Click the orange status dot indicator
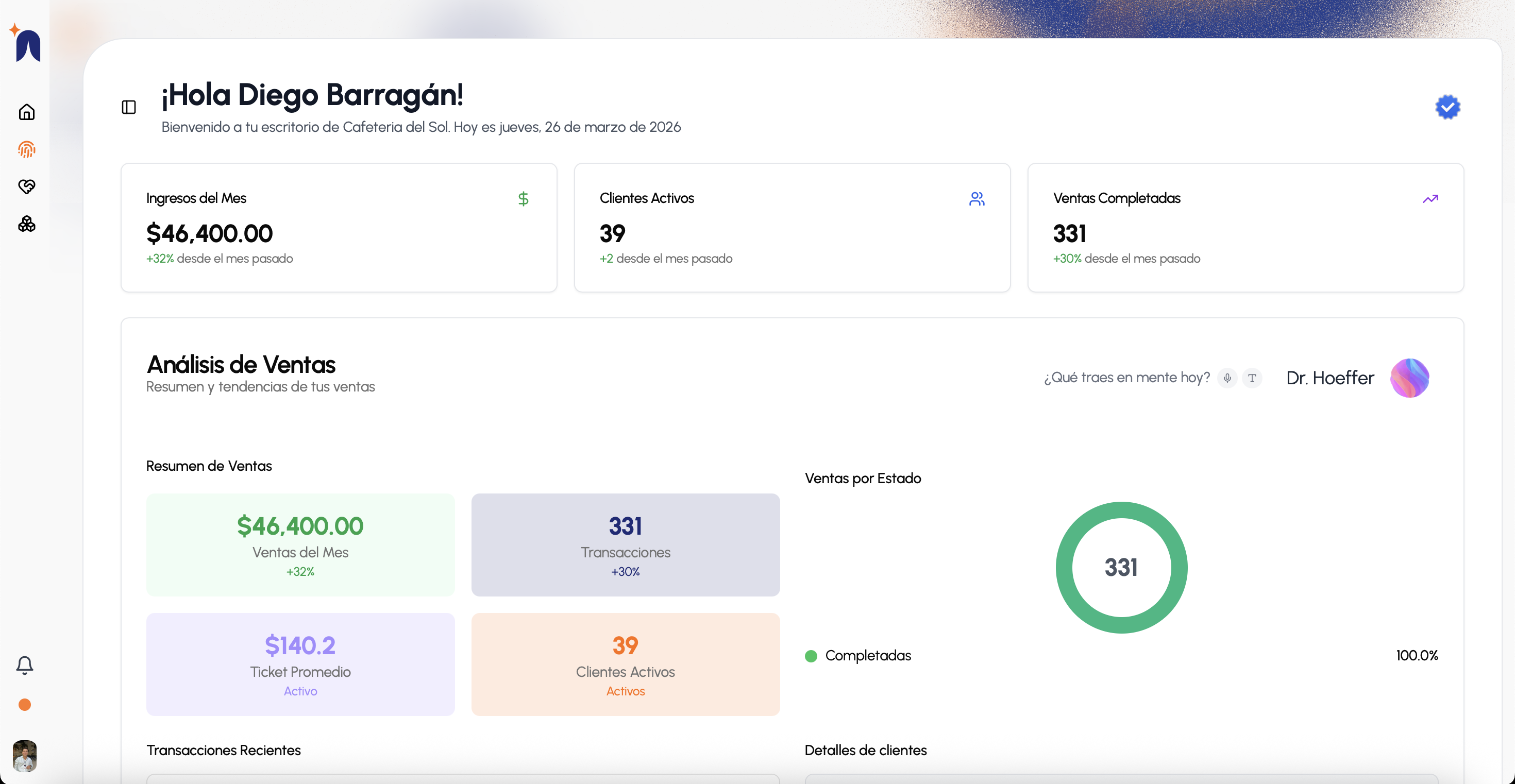 (x=25, y=705)
